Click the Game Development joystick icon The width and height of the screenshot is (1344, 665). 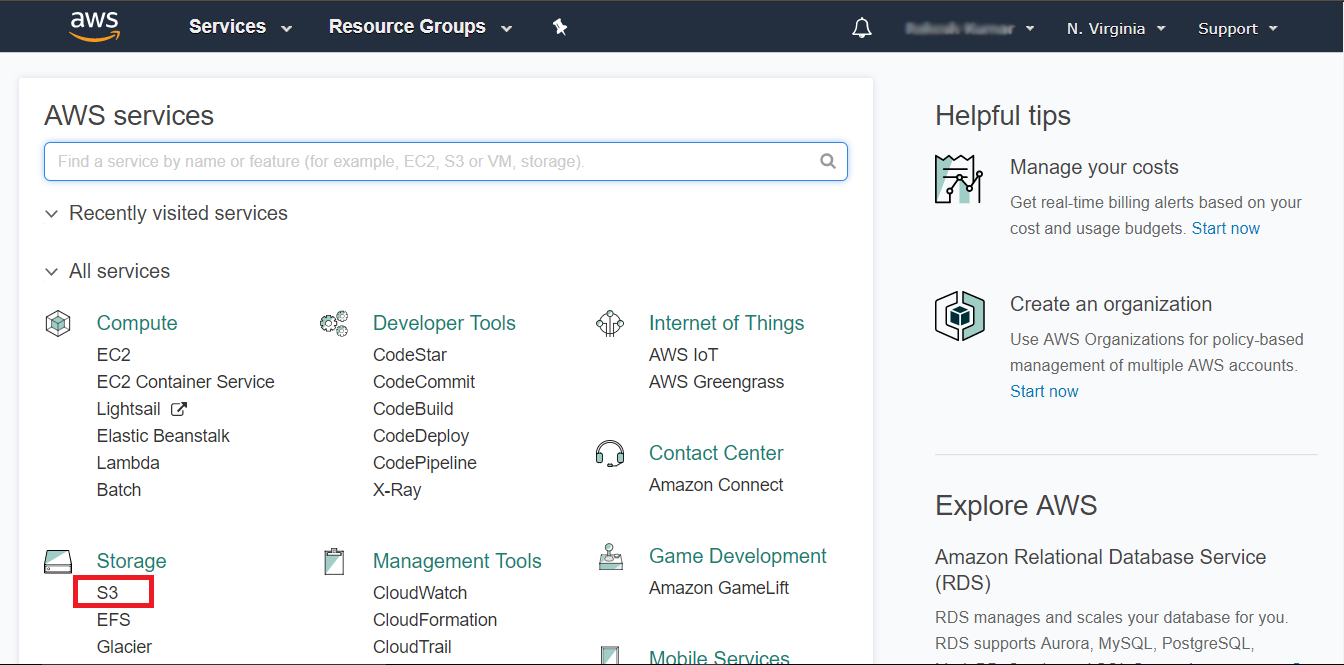(x=610, y=557)
